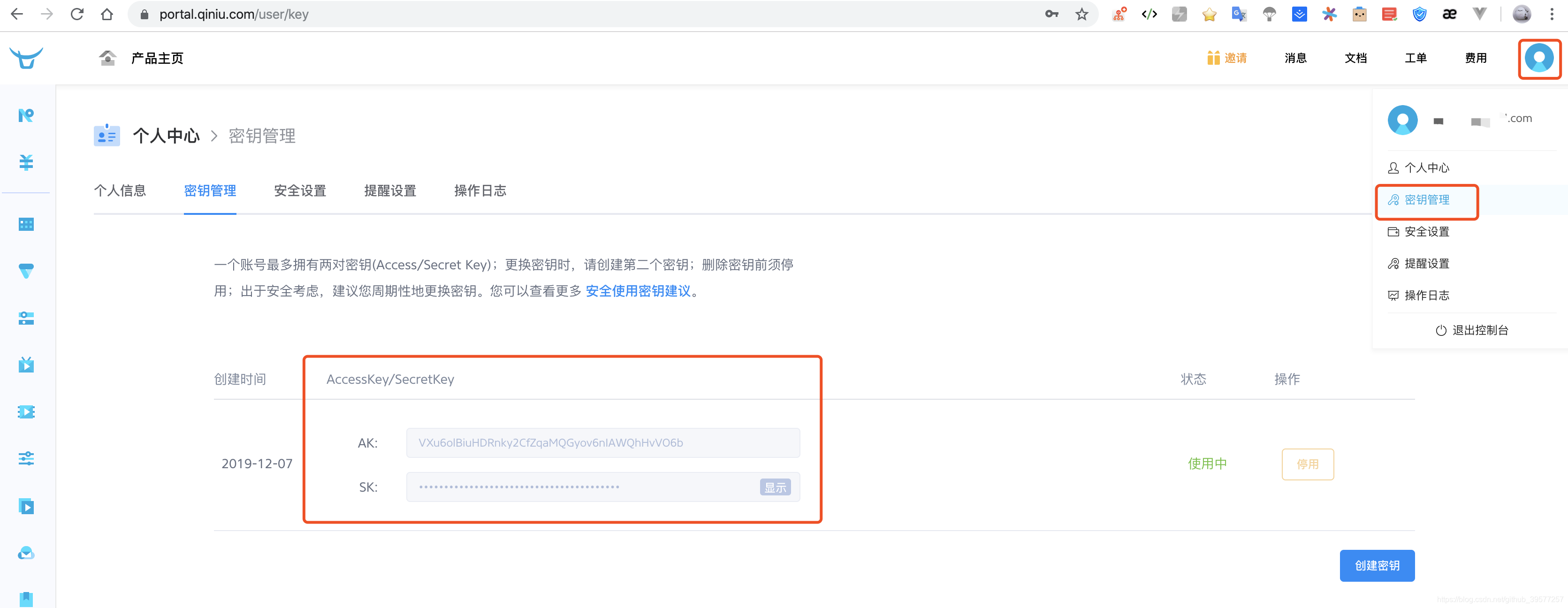The image size is (1568, 608).
Task: Open the bookmark sidebar icon
Action: [x=26, y=599]
